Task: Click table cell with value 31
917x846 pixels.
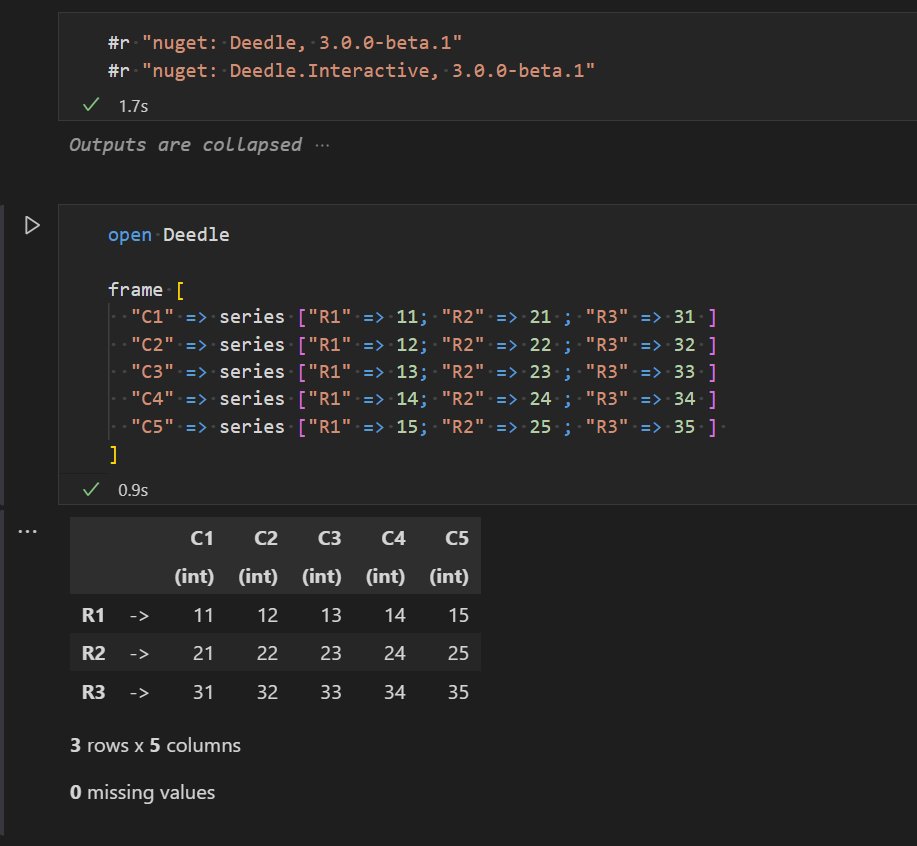Action: (204, 692)
